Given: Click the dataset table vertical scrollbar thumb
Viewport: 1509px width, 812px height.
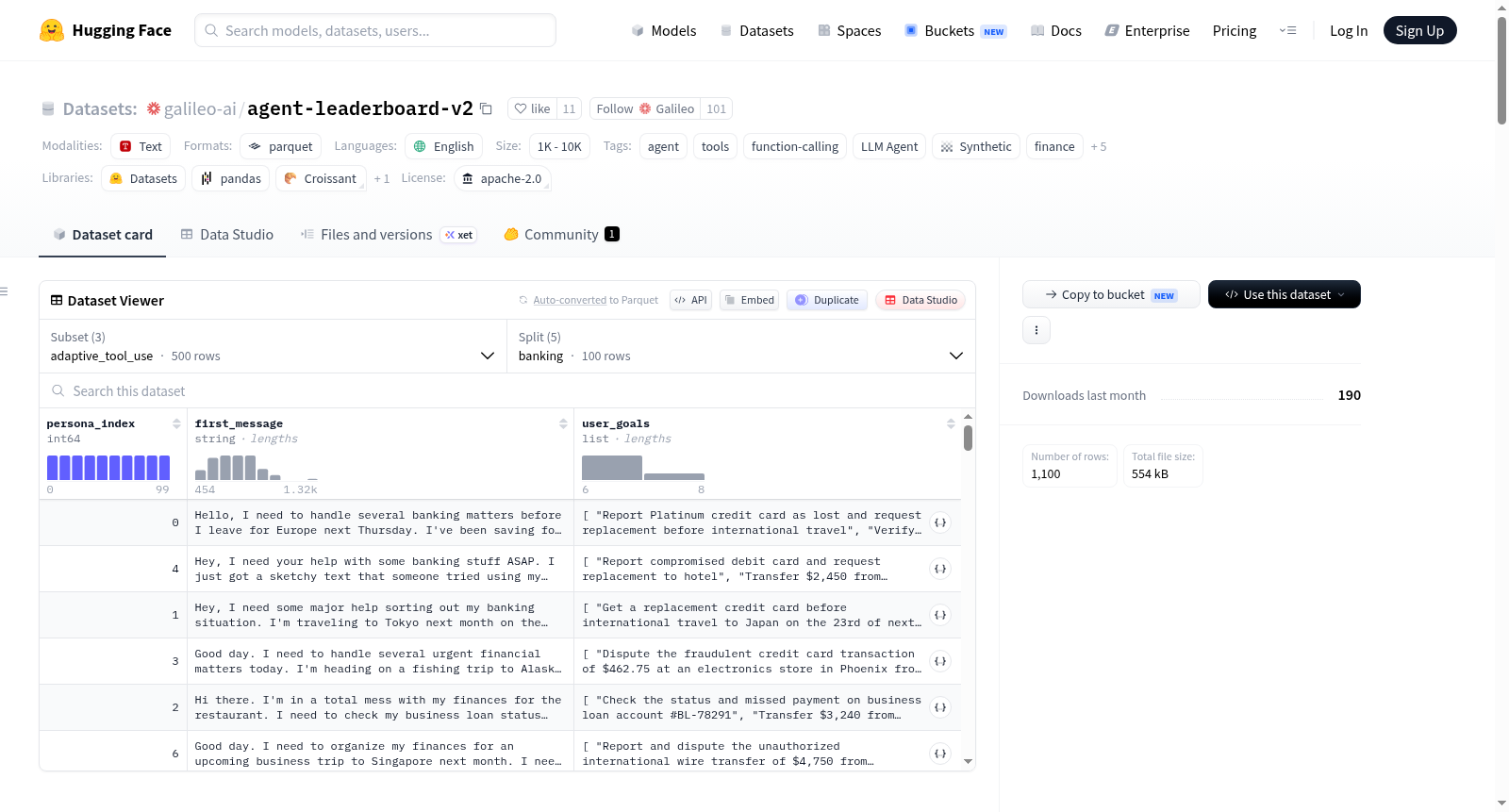Looking at the screenshot, I should pos(968,438).
